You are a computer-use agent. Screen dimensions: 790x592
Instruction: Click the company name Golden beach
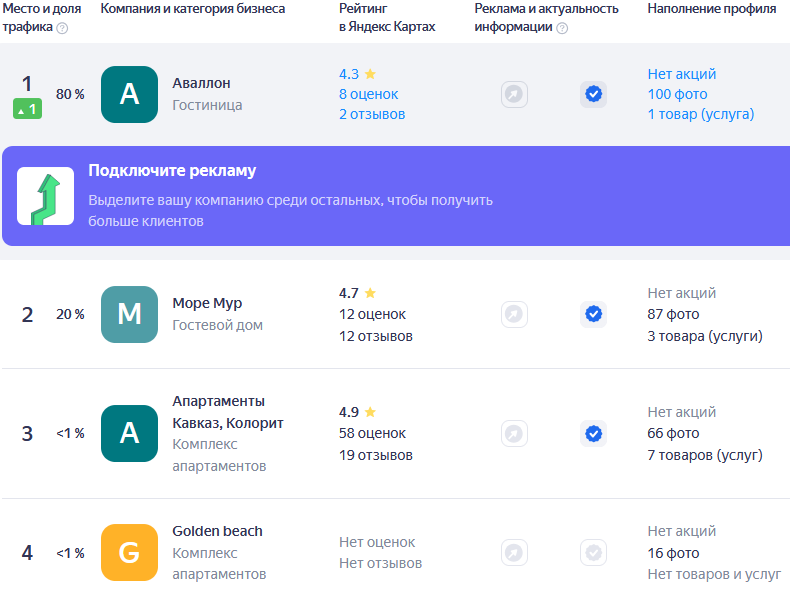pos(218,531)
